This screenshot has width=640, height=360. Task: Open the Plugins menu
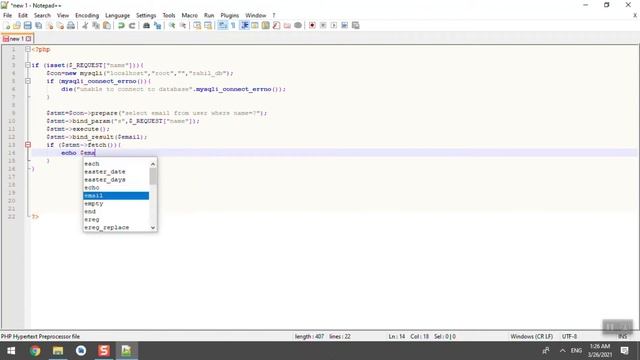pyautogui.click(x=229, y=15)
